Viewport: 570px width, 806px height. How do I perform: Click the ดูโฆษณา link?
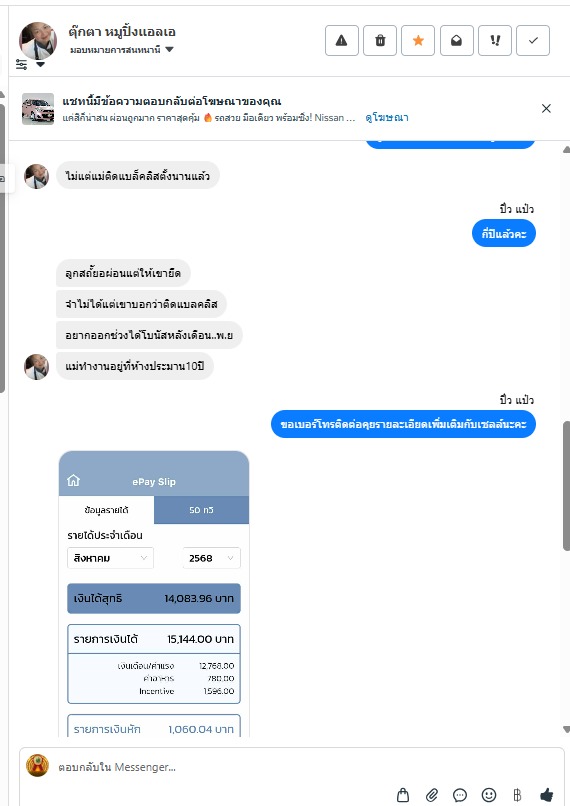click(387, 118)
